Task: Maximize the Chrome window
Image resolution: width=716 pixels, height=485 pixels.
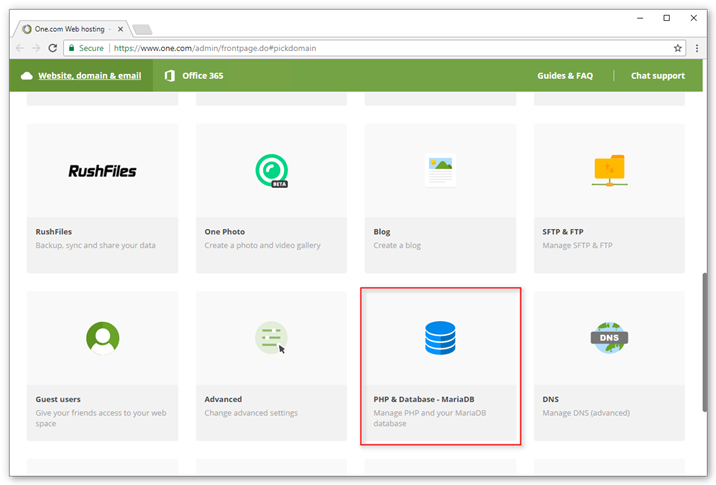Action: tap(667, 18)
